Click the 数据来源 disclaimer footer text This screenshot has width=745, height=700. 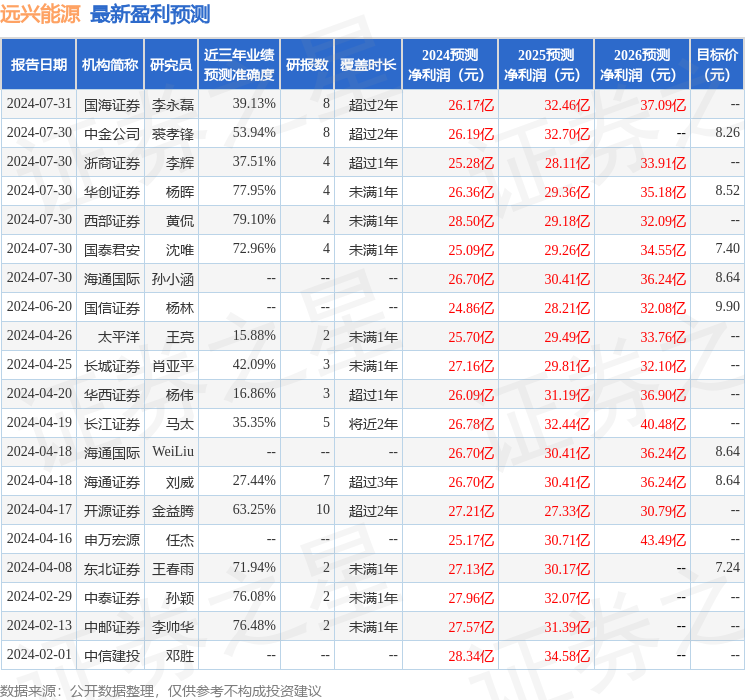(x=161, y=690)
